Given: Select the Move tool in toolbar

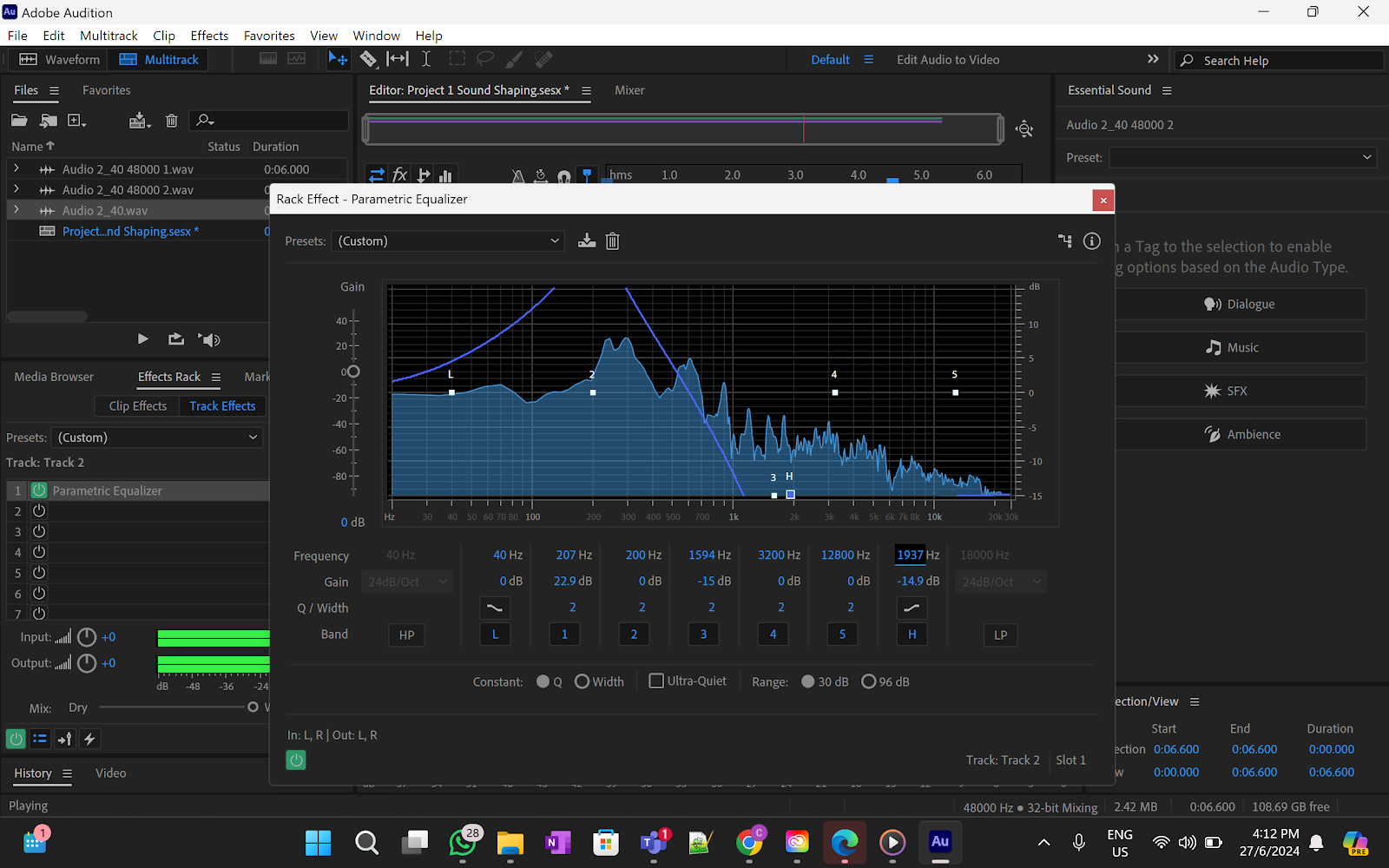Looking at the screenshot, I should click(x=338, y=59).
